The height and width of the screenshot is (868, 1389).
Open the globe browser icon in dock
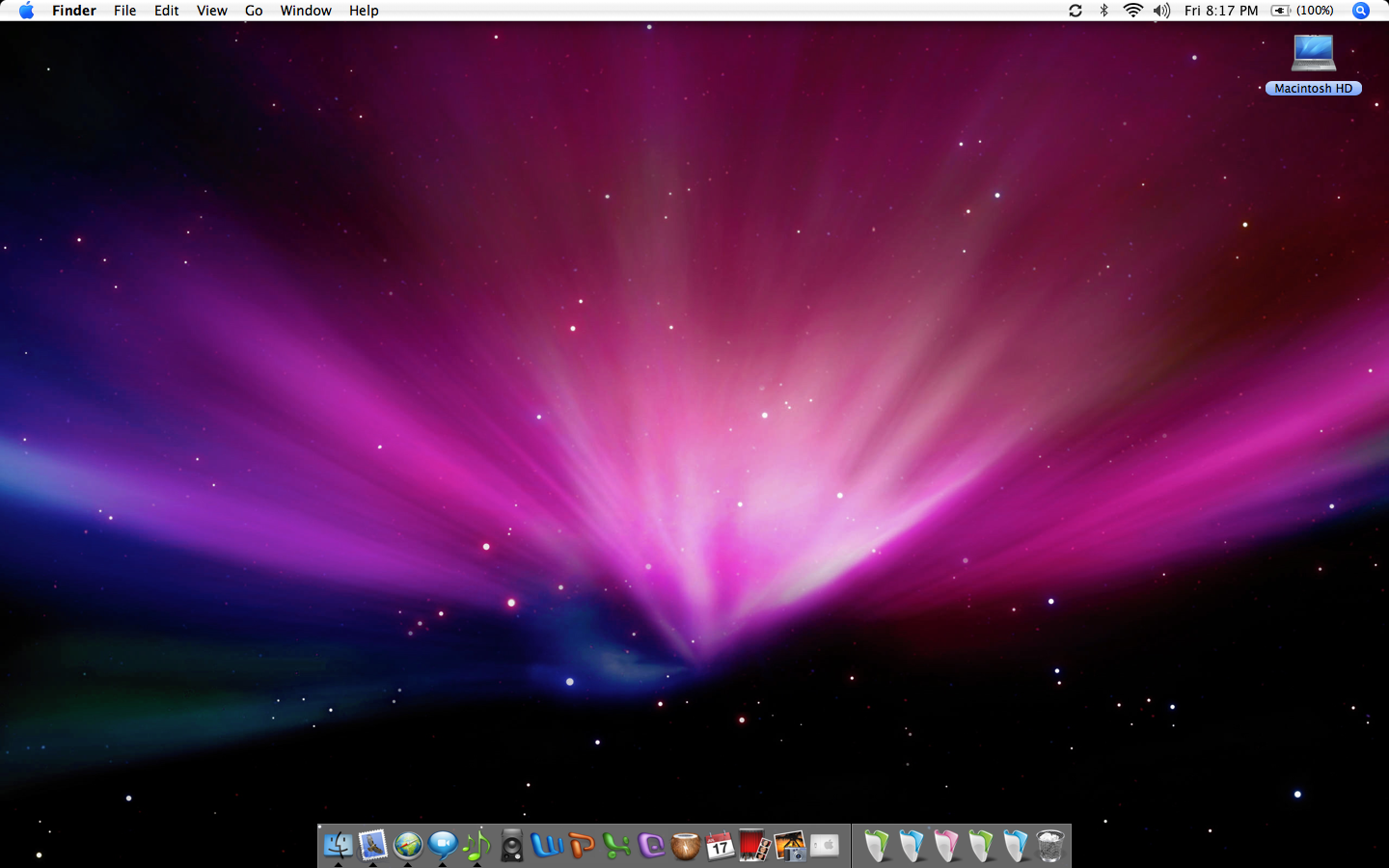coord(408,846)
